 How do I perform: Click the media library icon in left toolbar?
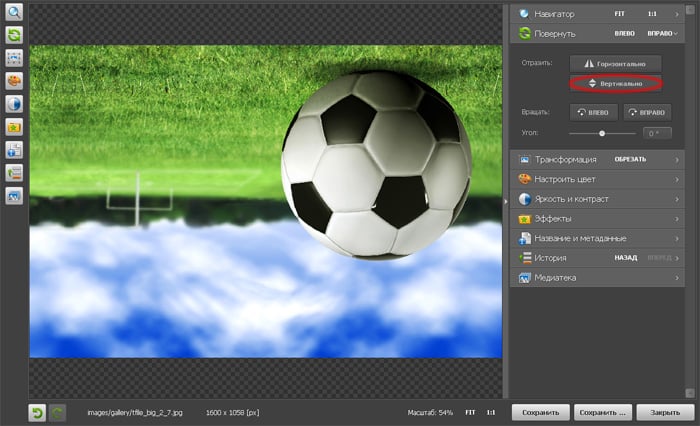(x=15, y=196)
